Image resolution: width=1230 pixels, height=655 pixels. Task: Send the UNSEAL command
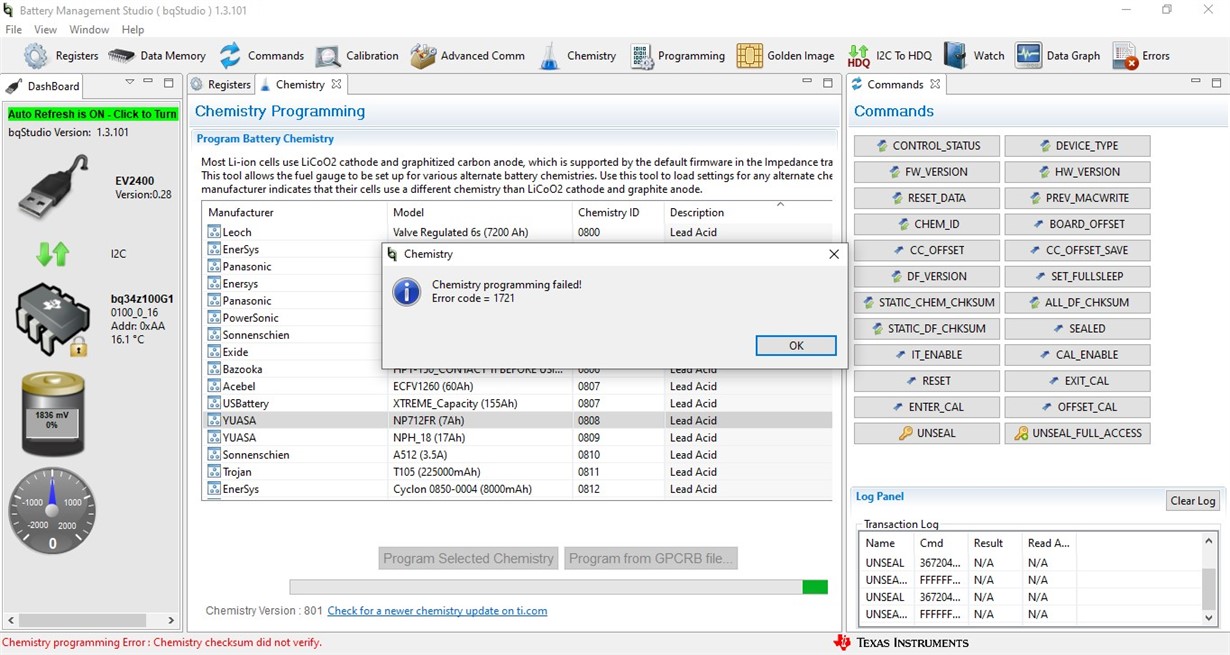pyautogui.click(x=926, y=433)
